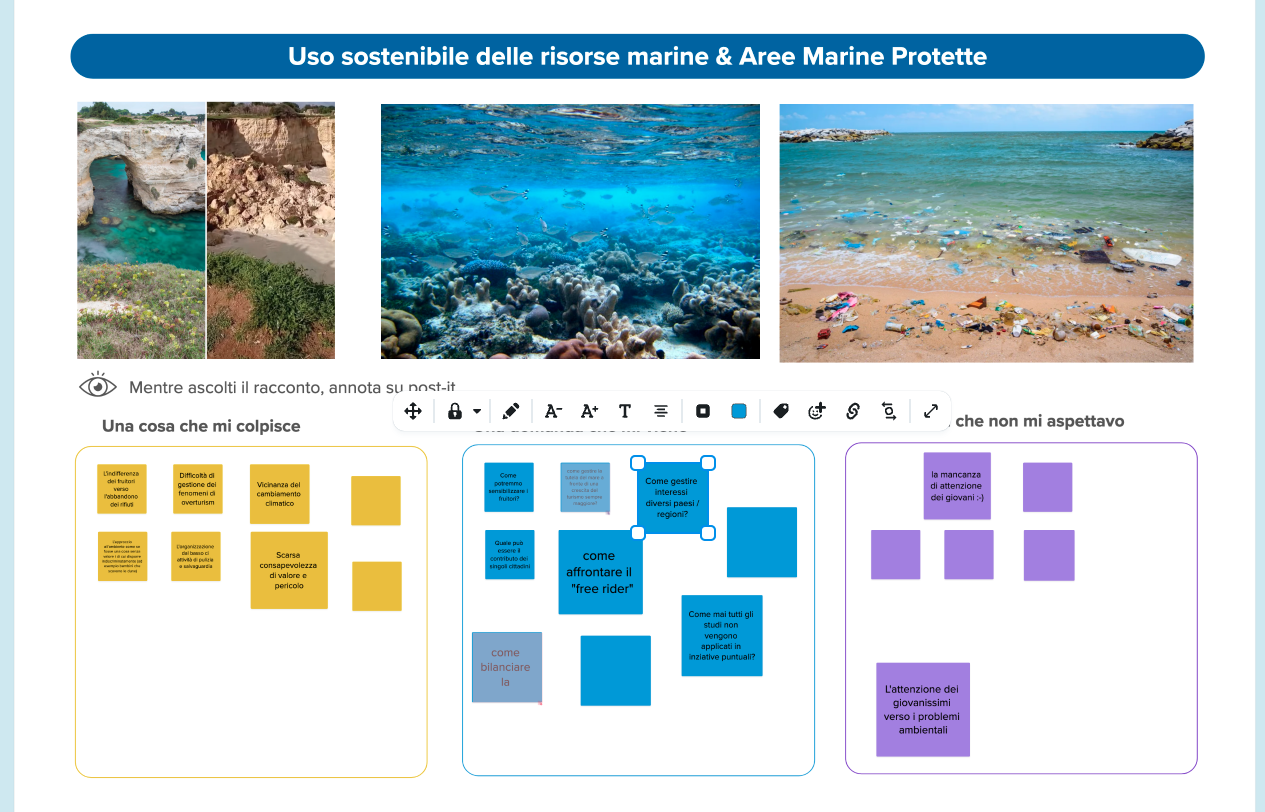Decrease font size with the A- icon
Viewport: 1265px width, 812px height.
click(553, 411)
